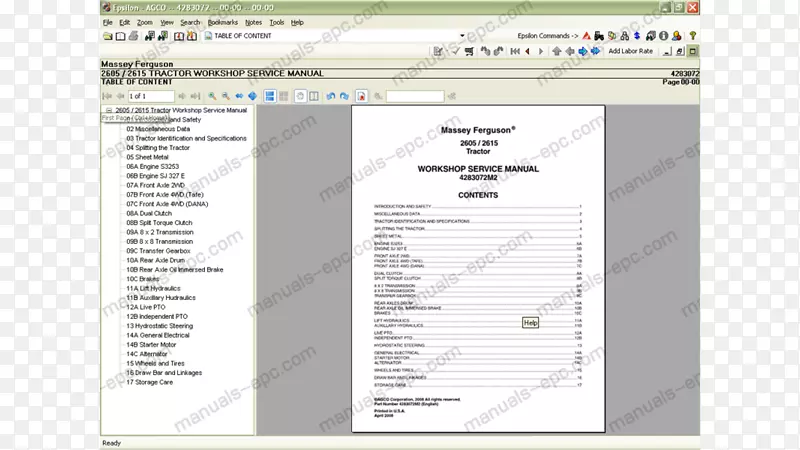Click the rotate counterclockwise icon

point(330,96)
